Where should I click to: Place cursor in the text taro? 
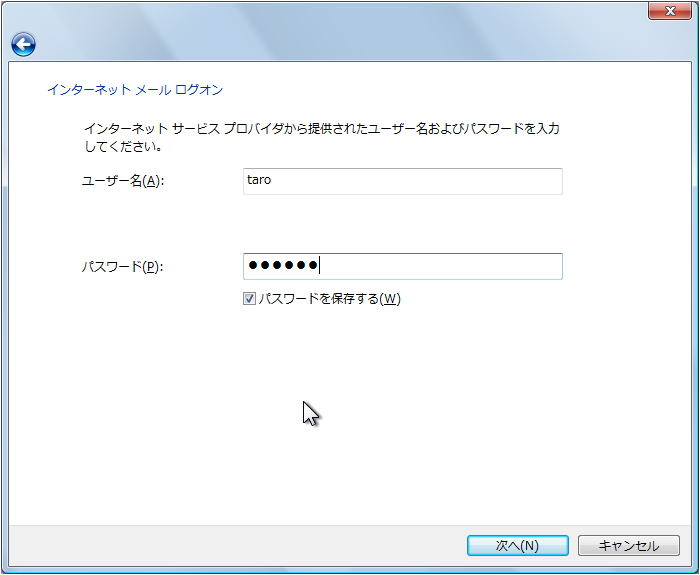coord(259,180)
